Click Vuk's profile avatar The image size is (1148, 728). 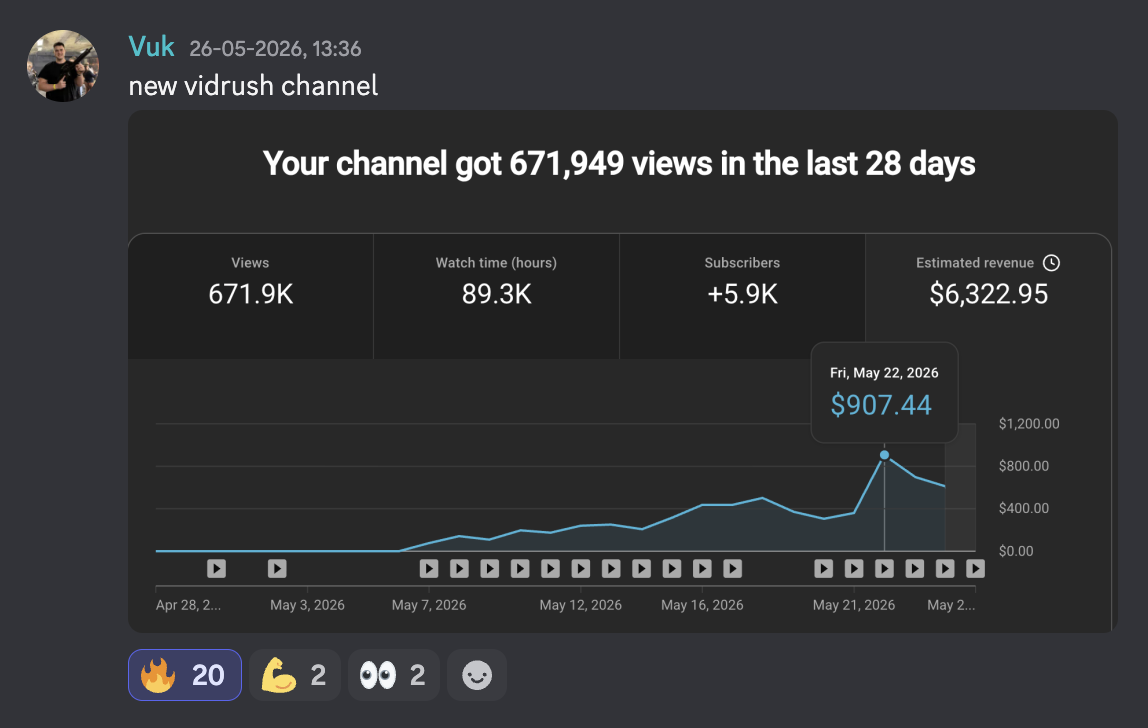coord(63,66)
